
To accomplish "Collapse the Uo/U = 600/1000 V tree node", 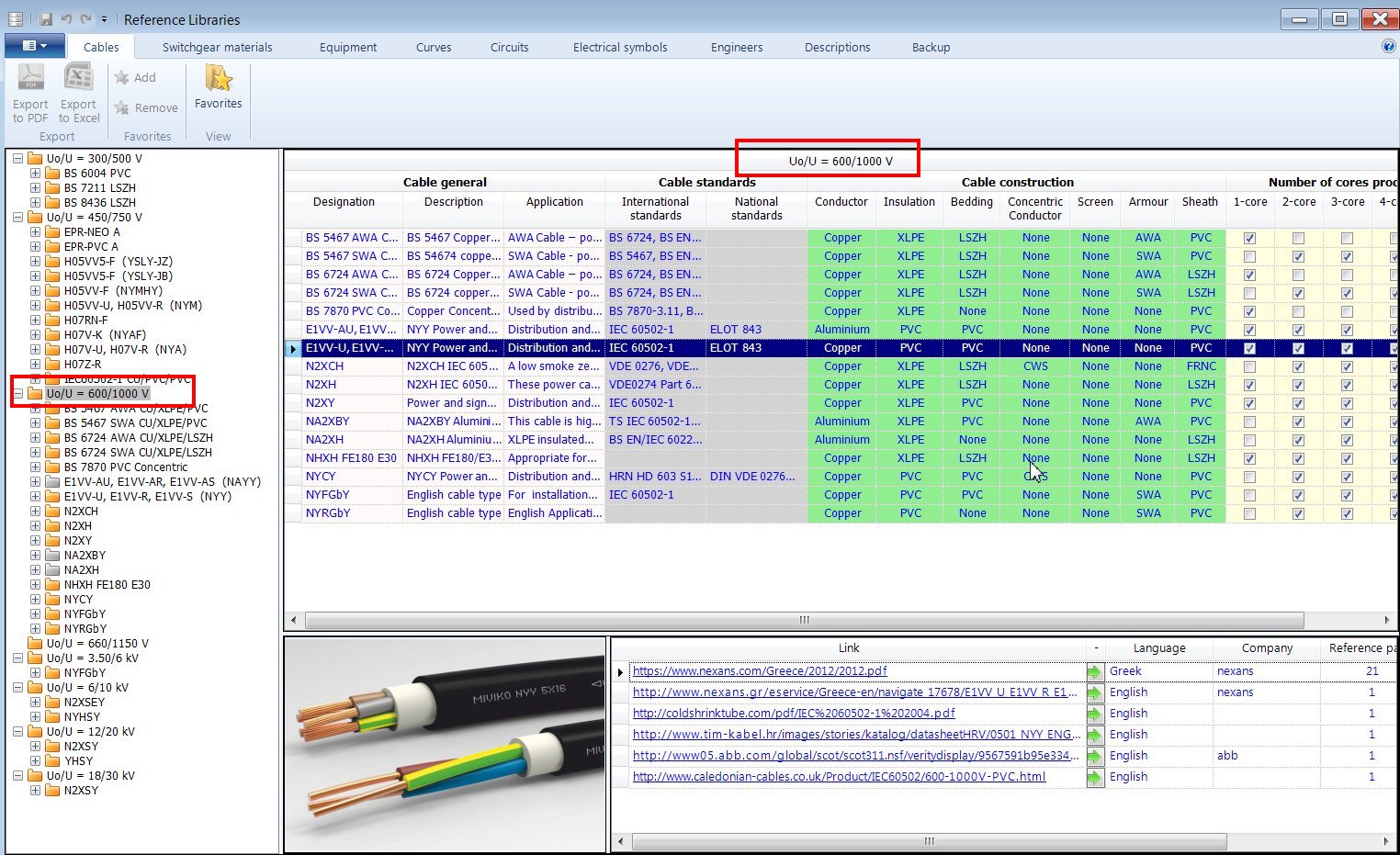I will tap(17, 393).
